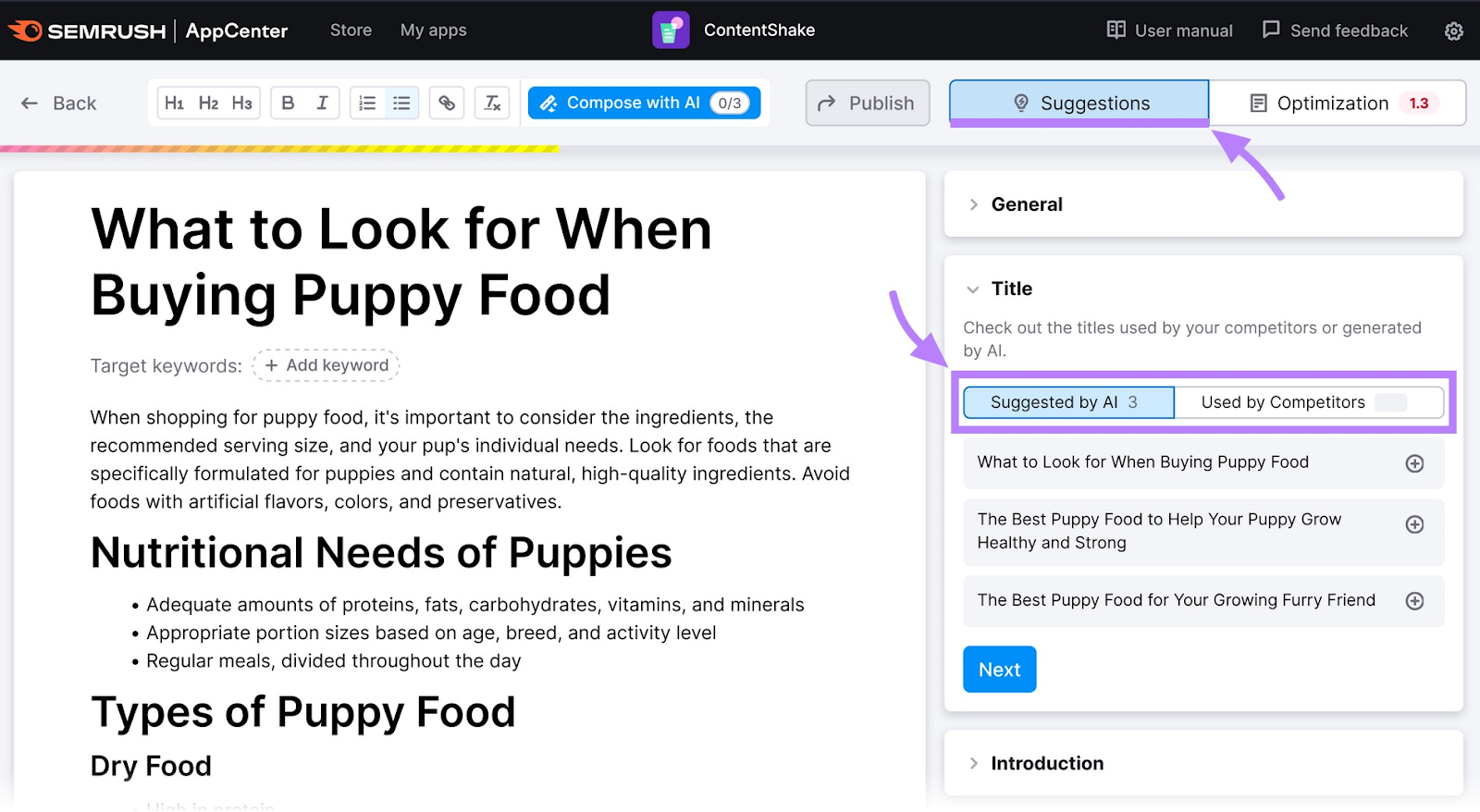1480x812 pixels.
Task: Toggle italic text formatting
Action: click(x=322, y=103)
